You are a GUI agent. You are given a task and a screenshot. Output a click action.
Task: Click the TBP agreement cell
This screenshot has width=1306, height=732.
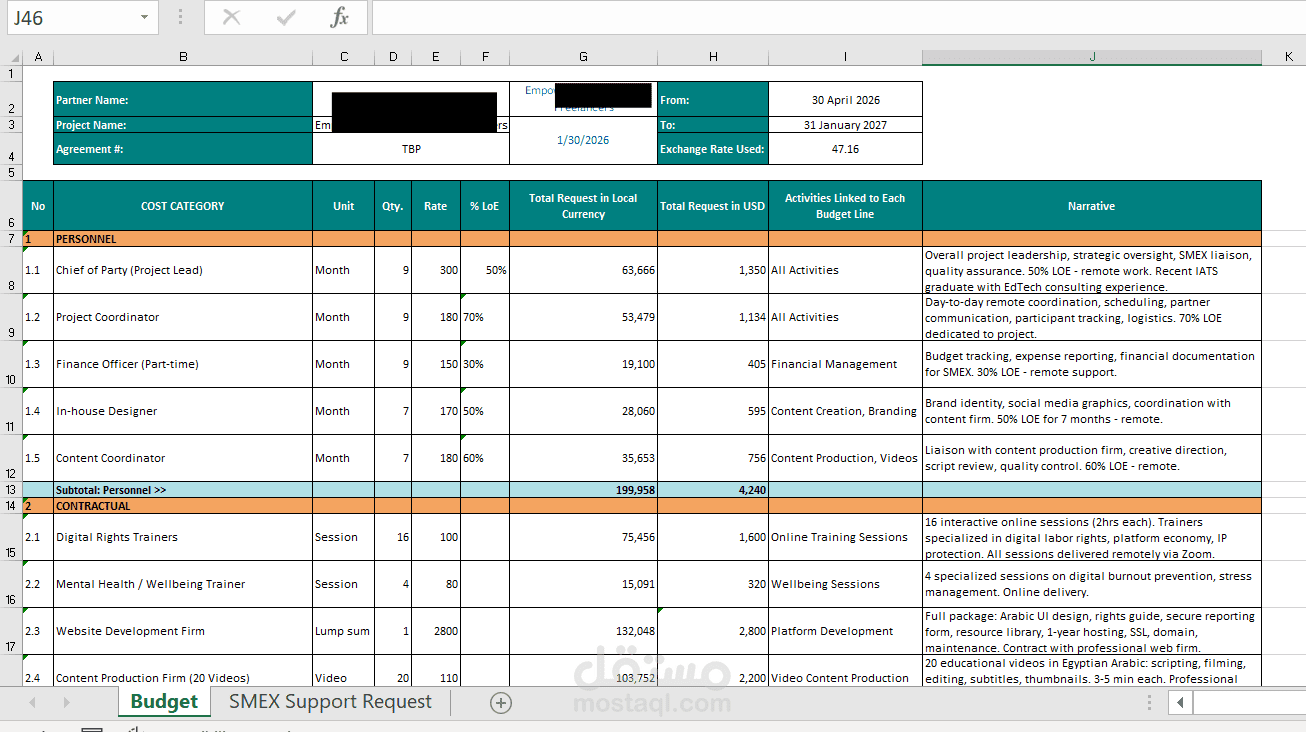(411, 149)
